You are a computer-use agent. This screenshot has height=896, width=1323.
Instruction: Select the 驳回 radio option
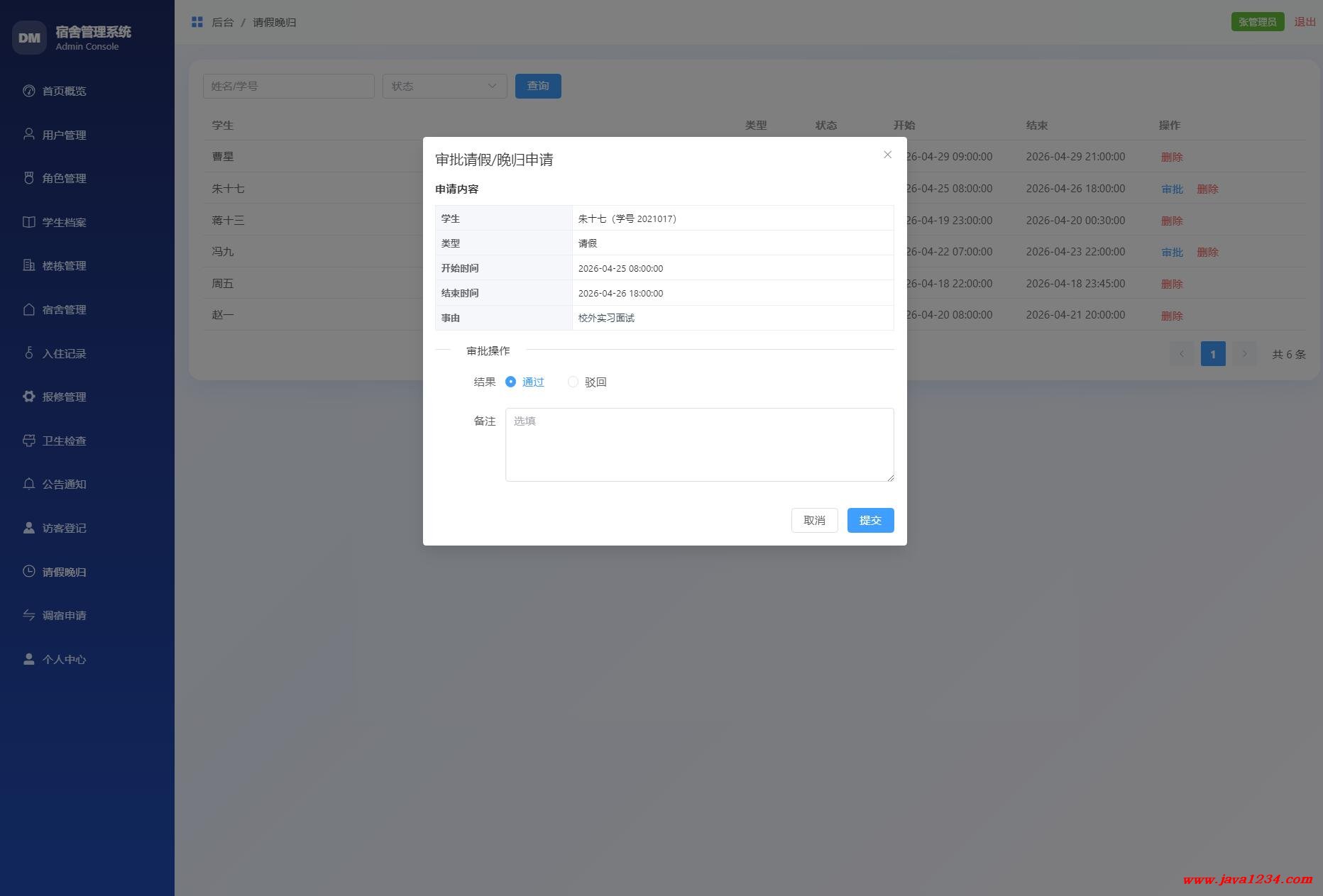tap(573, 382)
